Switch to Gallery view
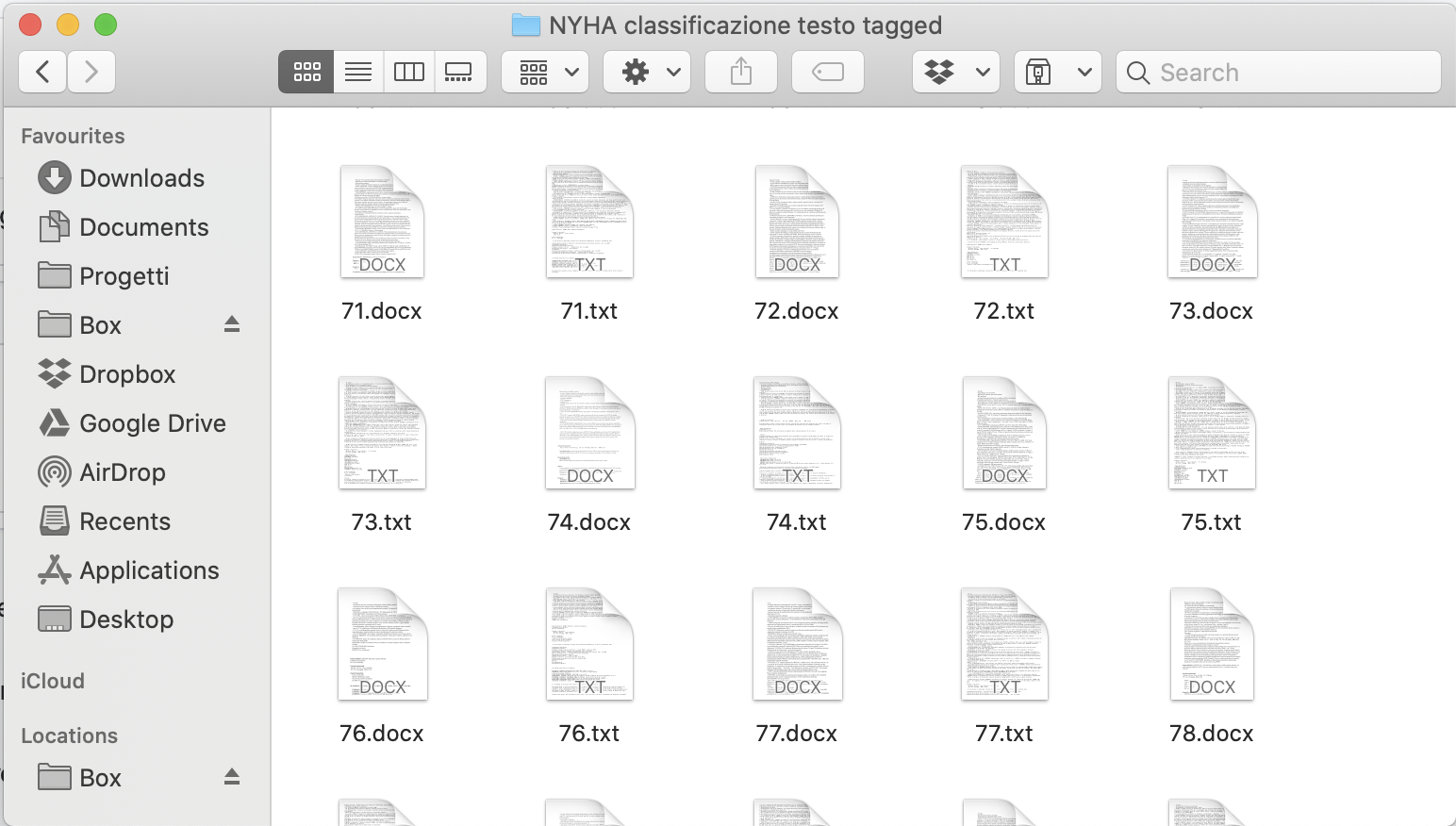 click(460, 71)
